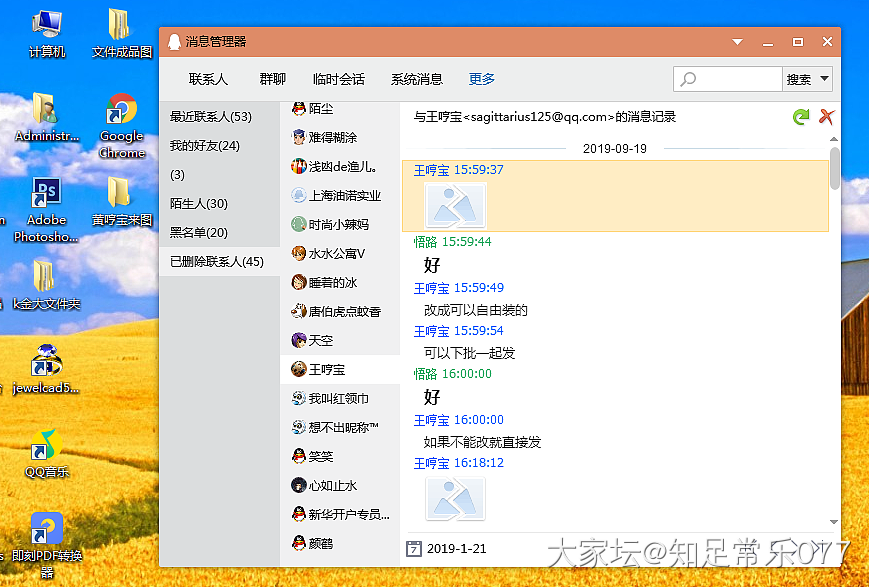Viewport: 869px width, 587px height.
Task: Select 已删除联系人(45) group
Action: 216,262
